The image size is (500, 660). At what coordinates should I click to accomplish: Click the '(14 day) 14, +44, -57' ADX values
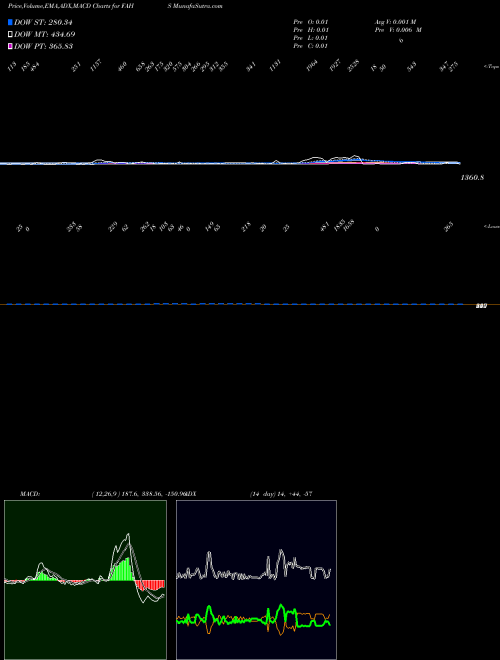pos(281,494)
